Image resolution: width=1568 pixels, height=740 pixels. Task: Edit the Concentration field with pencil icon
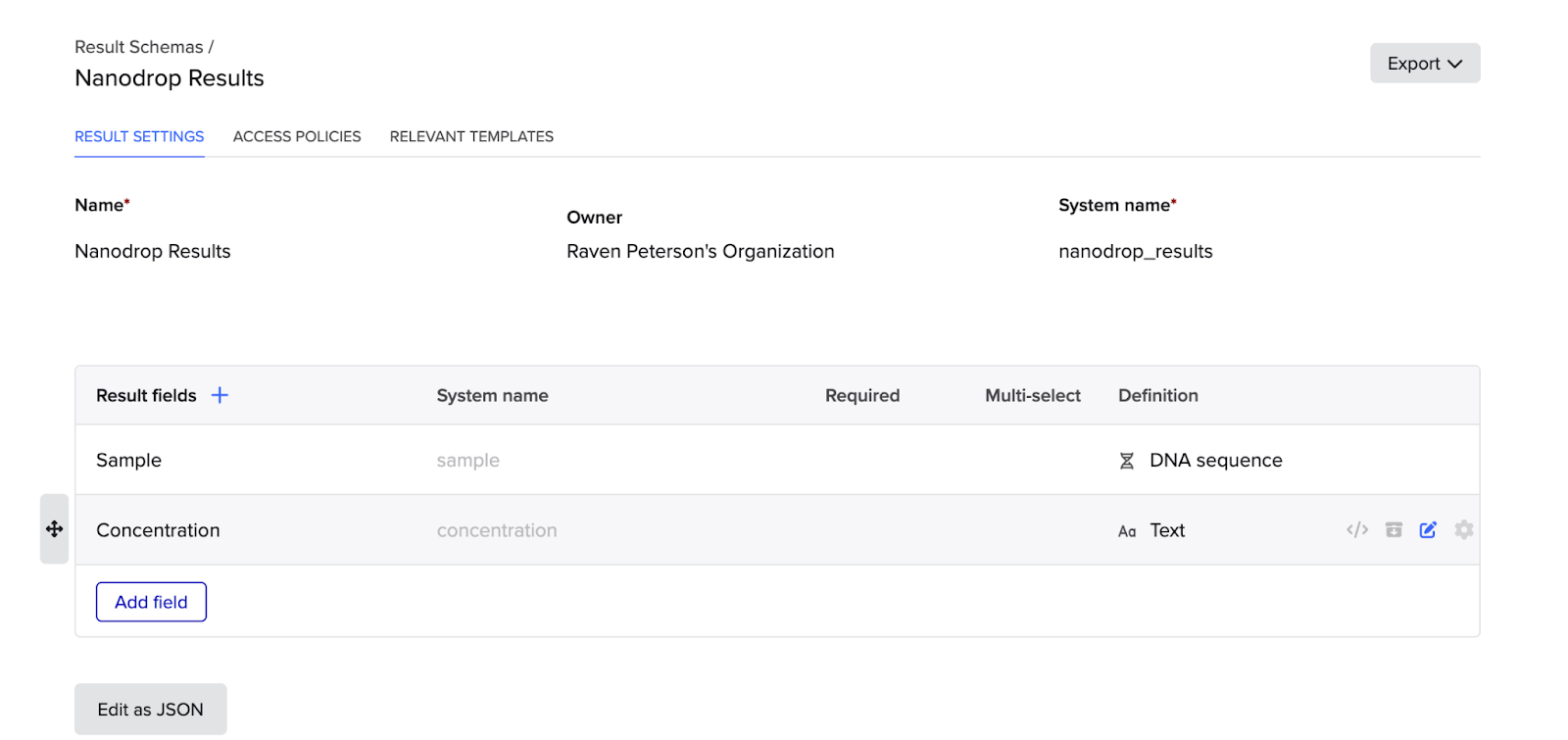pyautogui.click(x=1428, y=530)
